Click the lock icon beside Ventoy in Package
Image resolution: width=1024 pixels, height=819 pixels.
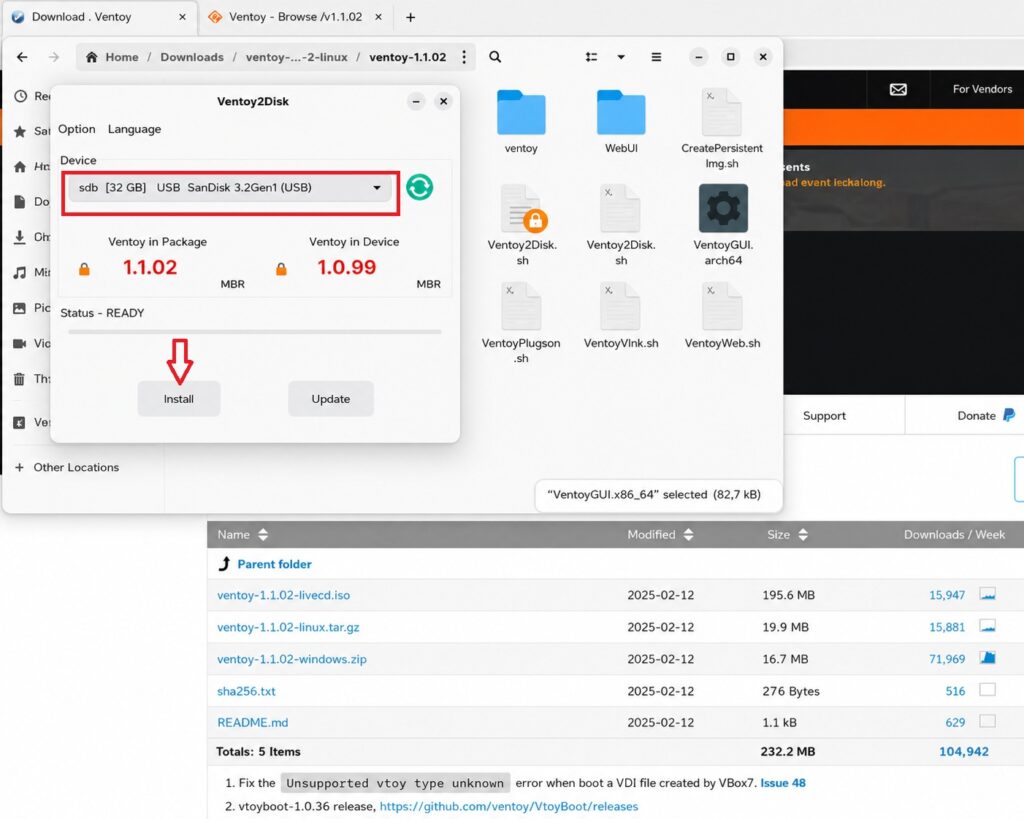click(84, 269)
